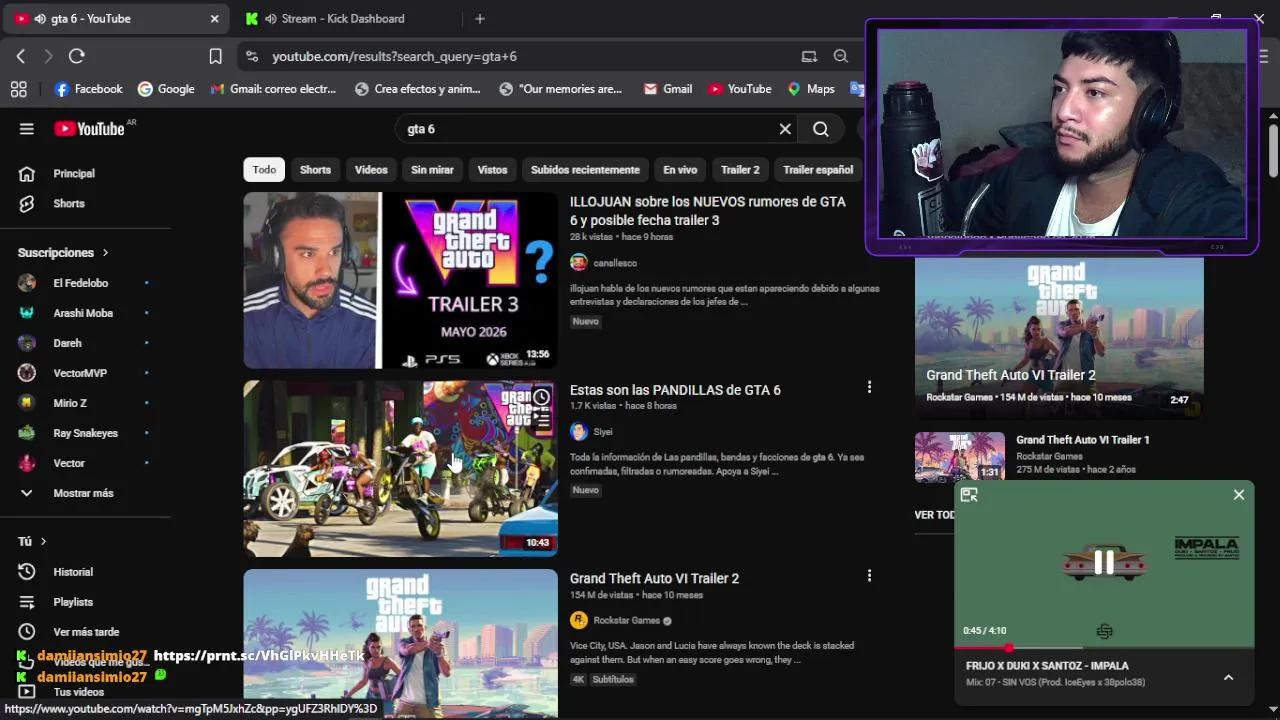Open Google bookmark

click(x=166, y=89)
